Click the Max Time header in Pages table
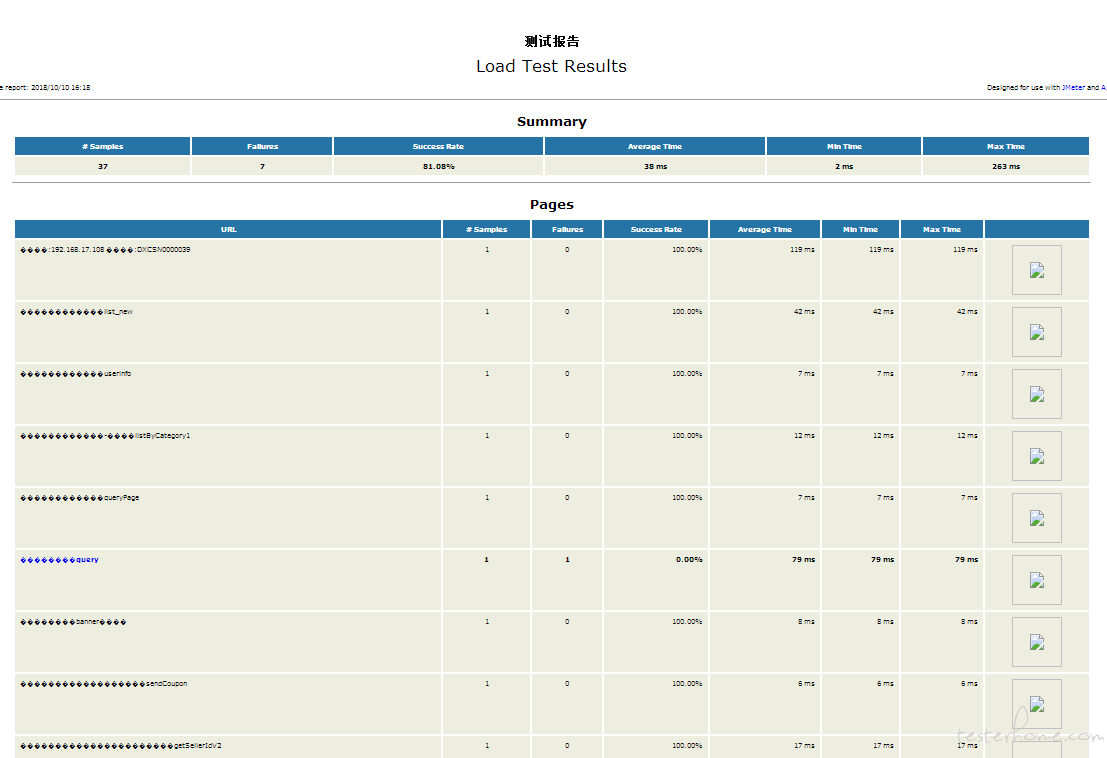 (942, 229)
